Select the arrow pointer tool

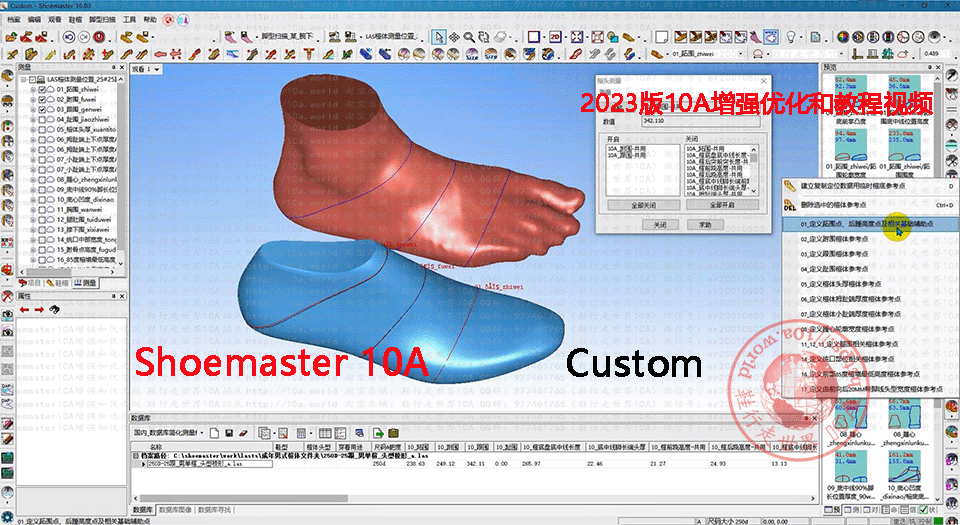pyautogui.click(x=439, y=37)
